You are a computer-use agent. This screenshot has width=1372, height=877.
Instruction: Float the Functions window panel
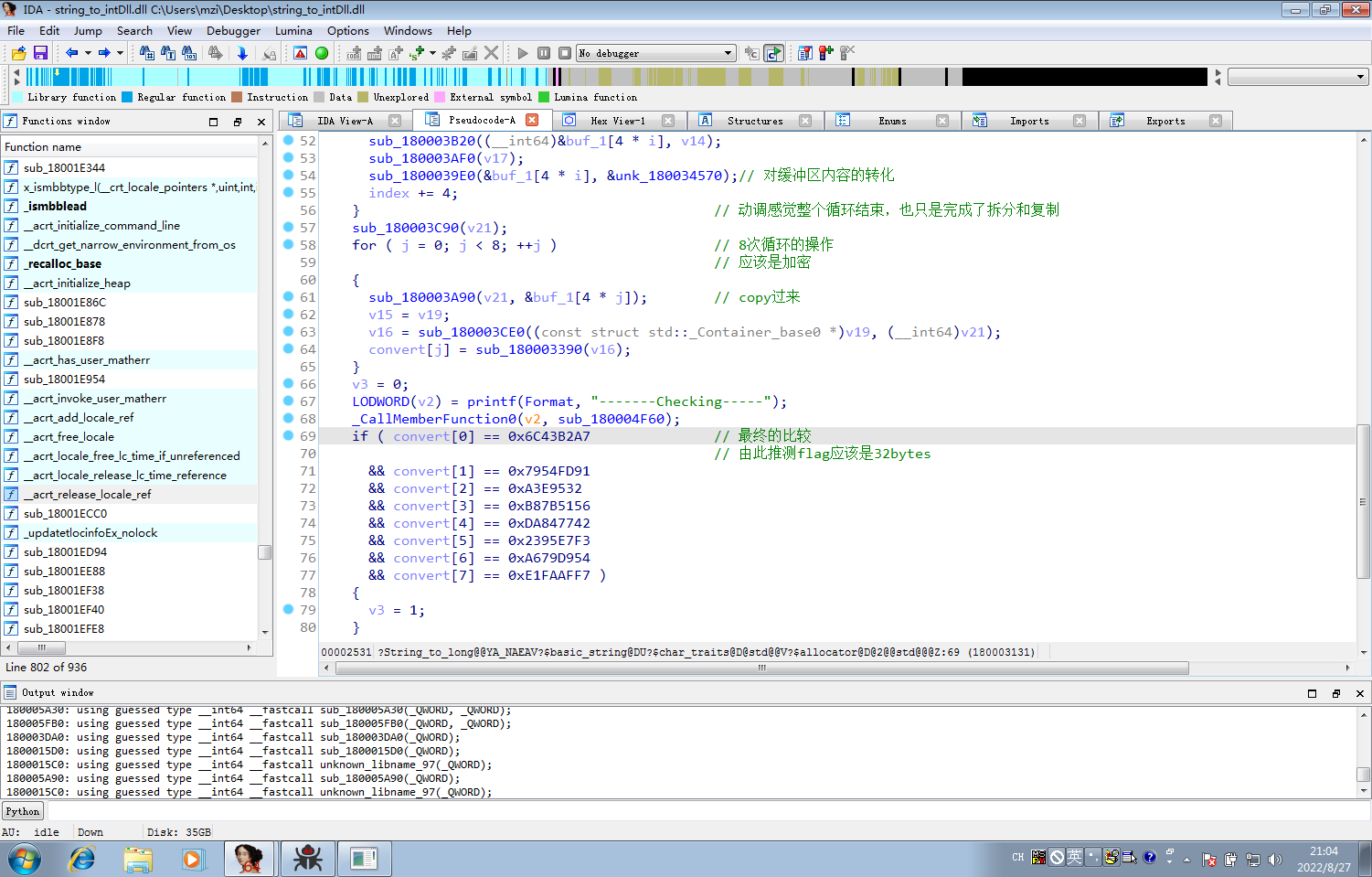238,122
